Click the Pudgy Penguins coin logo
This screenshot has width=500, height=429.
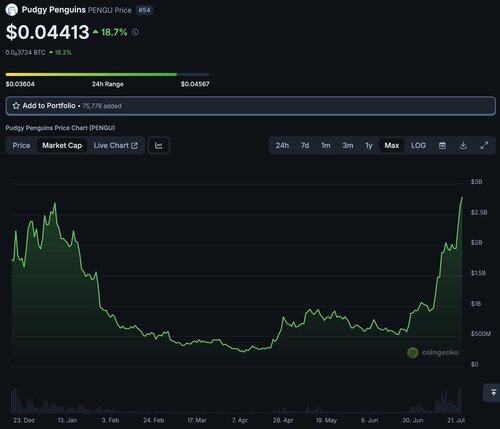(x=11, y=10)
